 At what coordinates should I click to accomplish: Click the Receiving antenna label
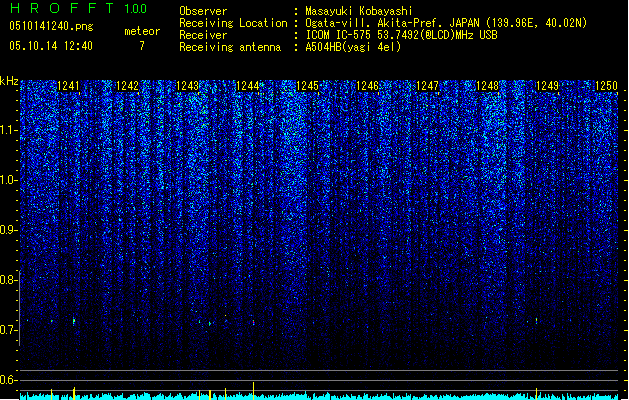point(230,47)
